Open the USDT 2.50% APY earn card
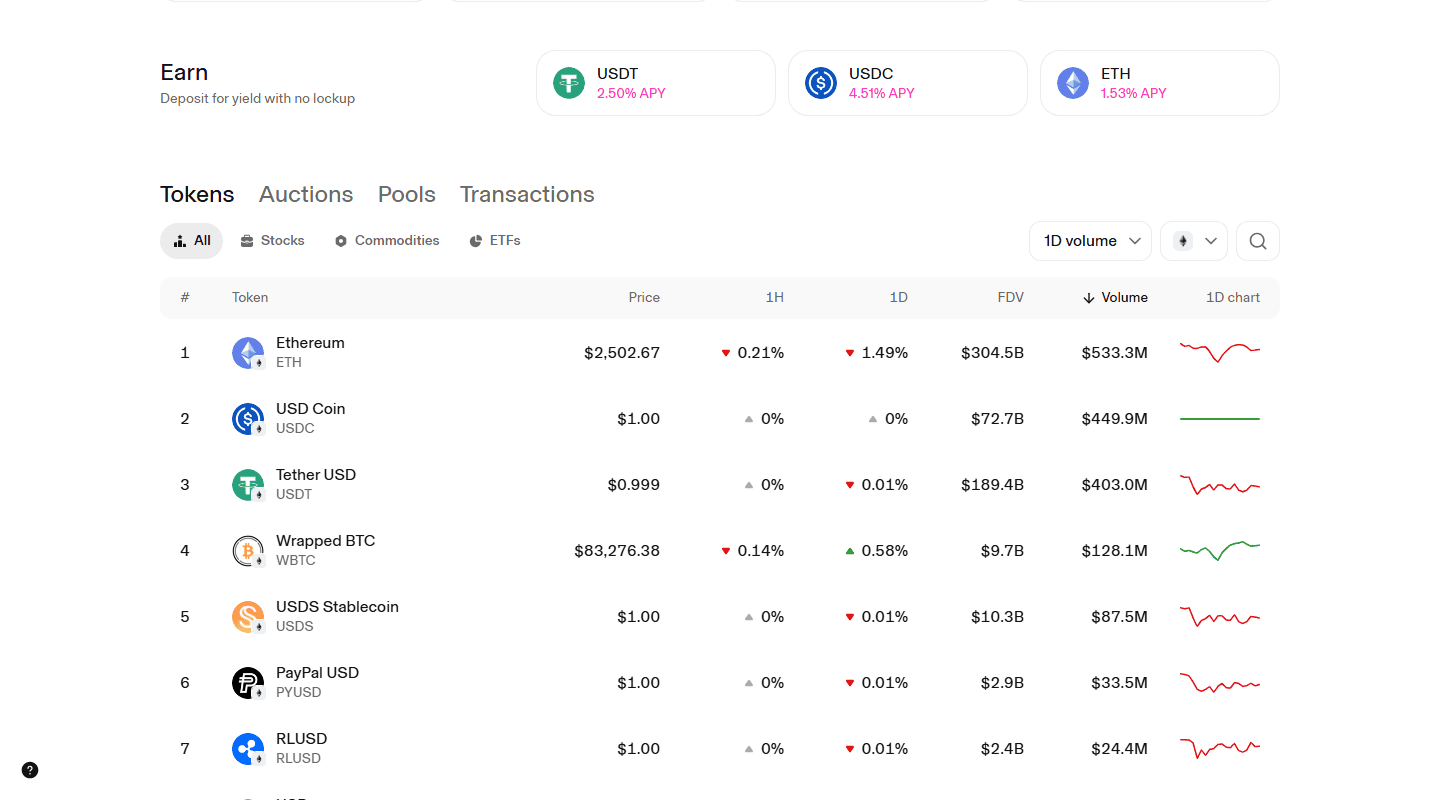This screenshot has height=800, width=1440. pyautogui.click(x=656, y=83)
